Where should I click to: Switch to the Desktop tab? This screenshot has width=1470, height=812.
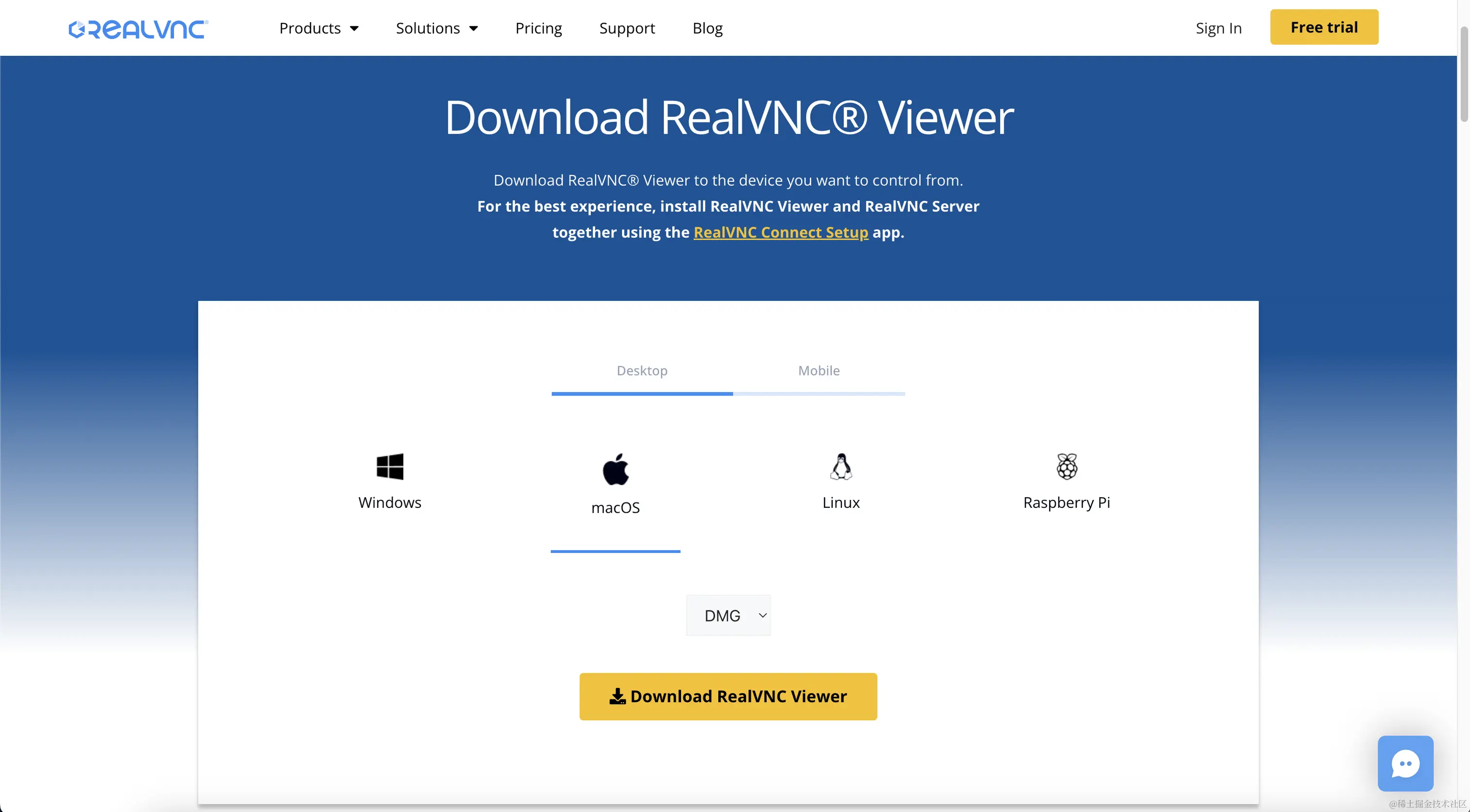642,371
